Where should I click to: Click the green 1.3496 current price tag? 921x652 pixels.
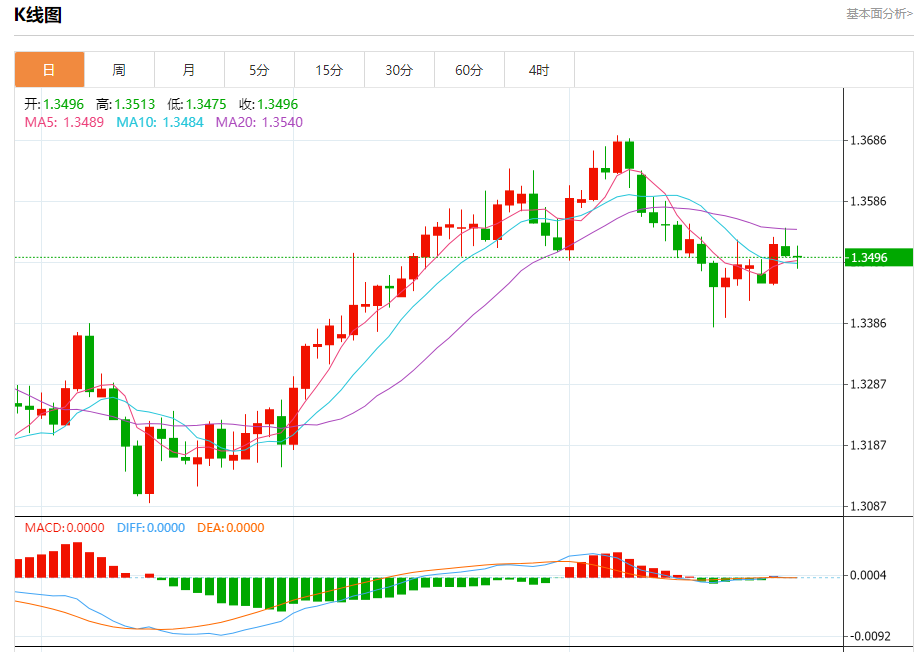[x=878, y=257]
